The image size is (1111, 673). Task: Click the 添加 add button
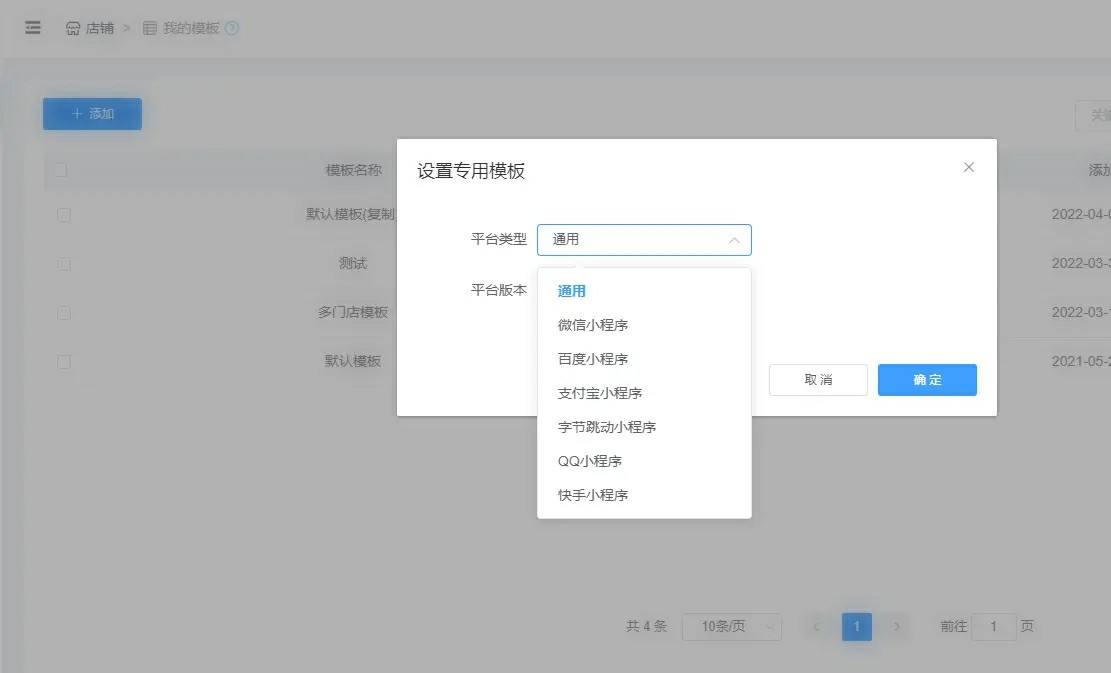tap(92, 114)
